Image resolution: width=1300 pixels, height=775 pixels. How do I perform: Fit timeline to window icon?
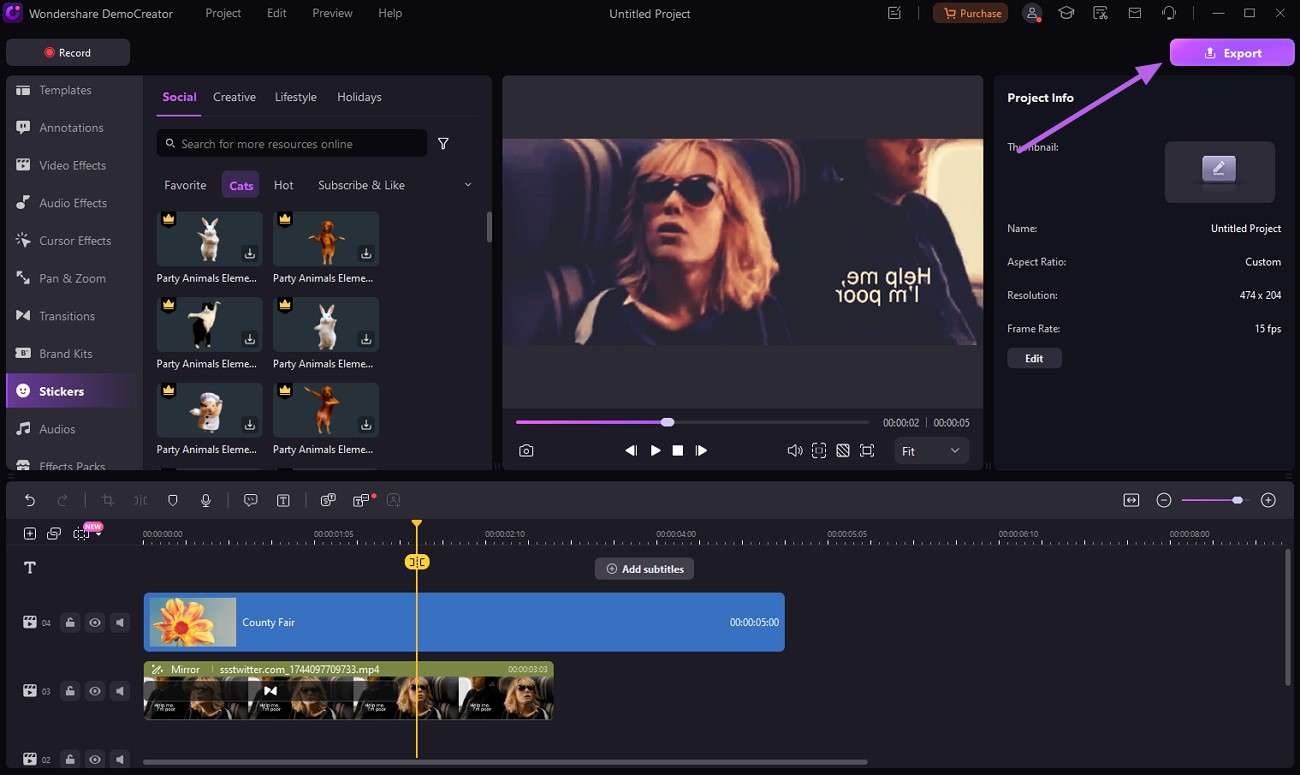[x=1131, y=500]
